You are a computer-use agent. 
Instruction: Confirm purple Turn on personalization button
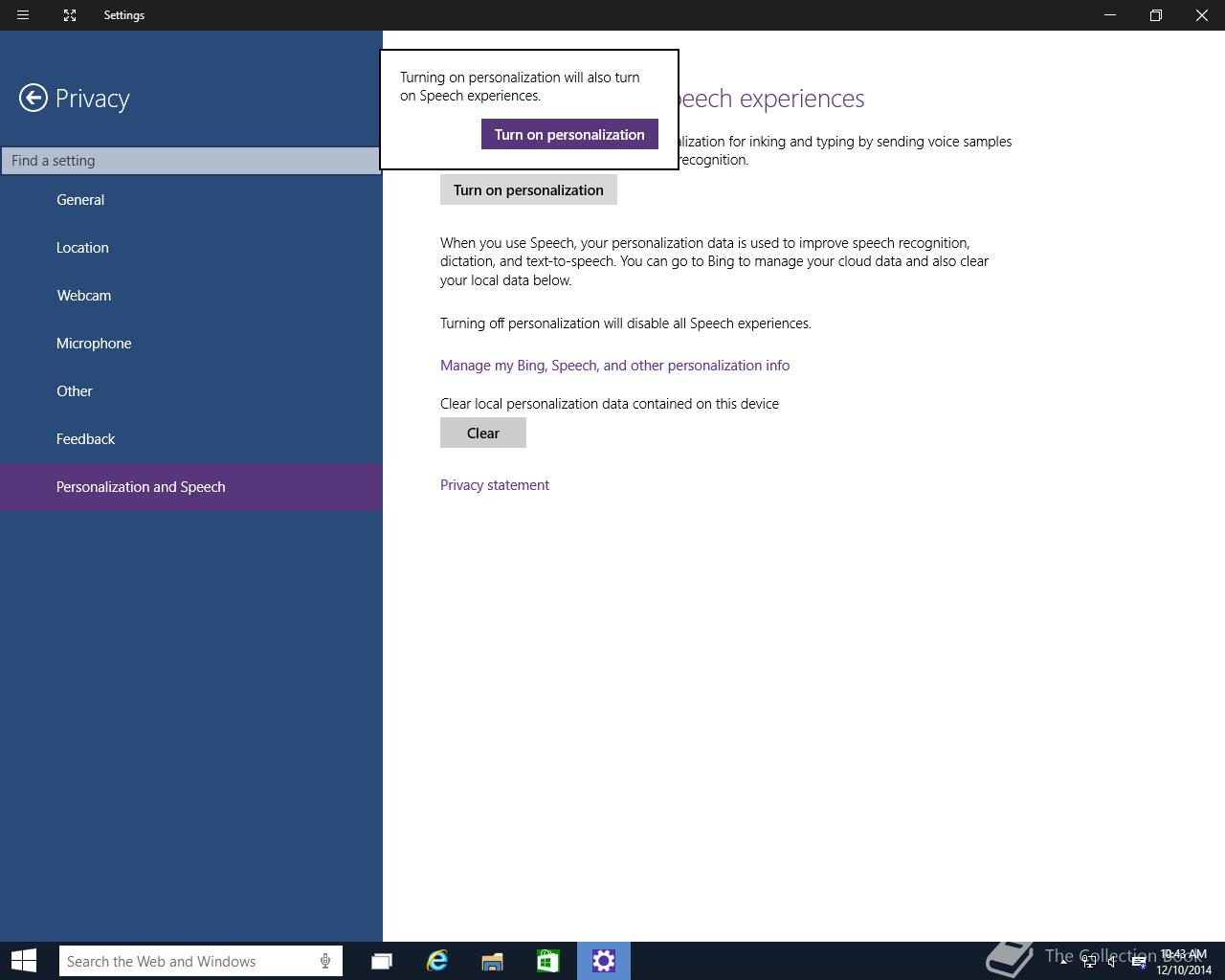[569, 134]
